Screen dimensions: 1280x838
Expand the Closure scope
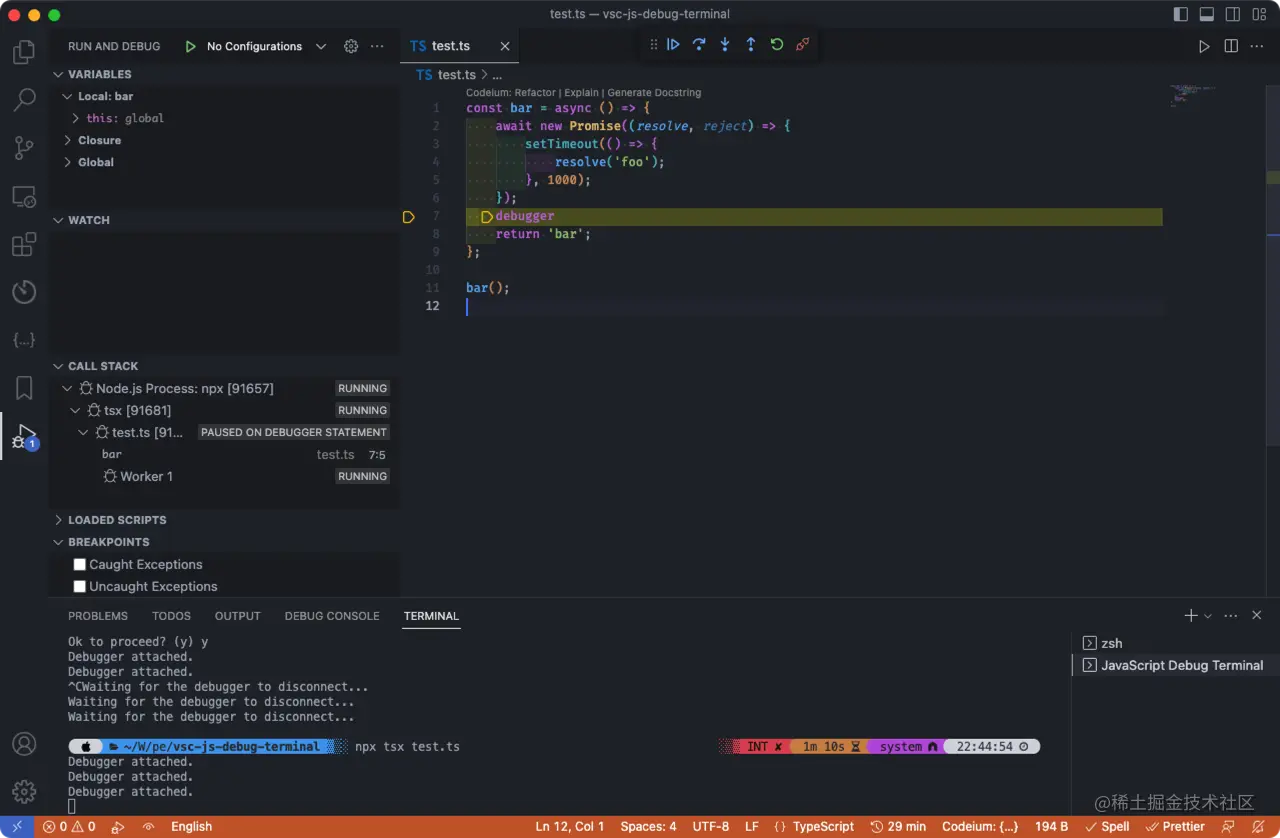pyautogui.click(x=68, y=141)
